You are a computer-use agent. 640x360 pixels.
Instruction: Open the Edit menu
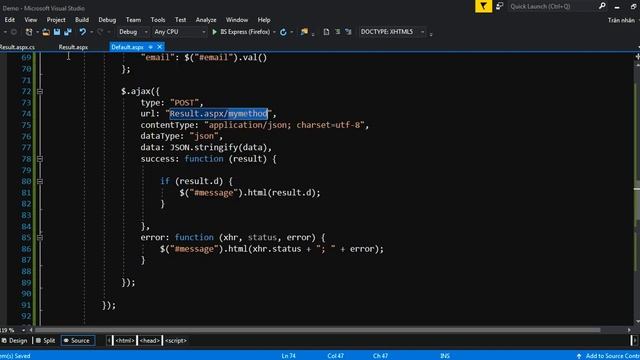9,20
